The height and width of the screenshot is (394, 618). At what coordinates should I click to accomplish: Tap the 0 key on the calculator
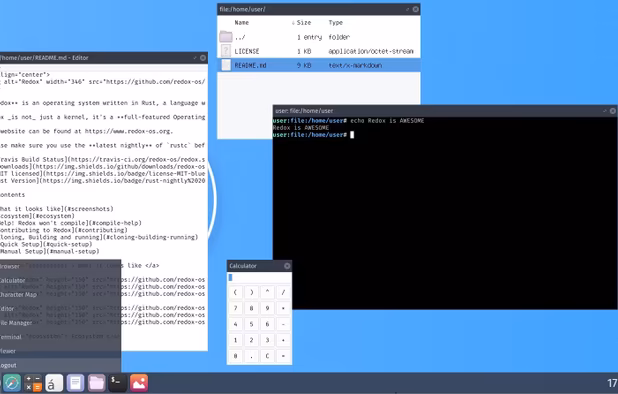pyautogui.click(x=235, y=356)
